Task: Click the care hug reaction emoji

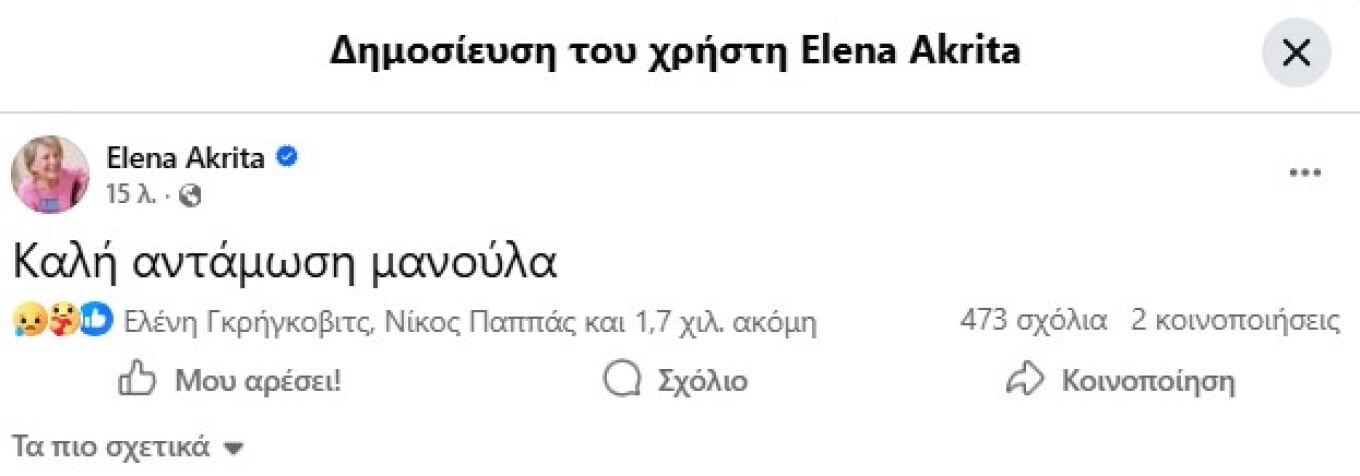Action: [63, 322]
